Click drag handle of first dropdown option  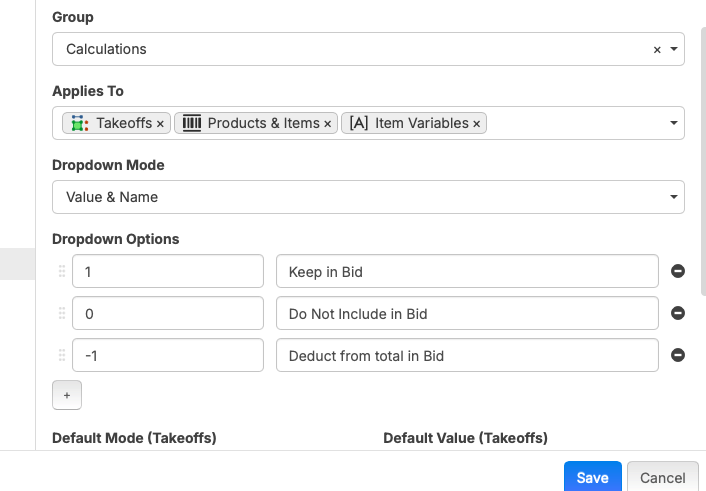62,271
